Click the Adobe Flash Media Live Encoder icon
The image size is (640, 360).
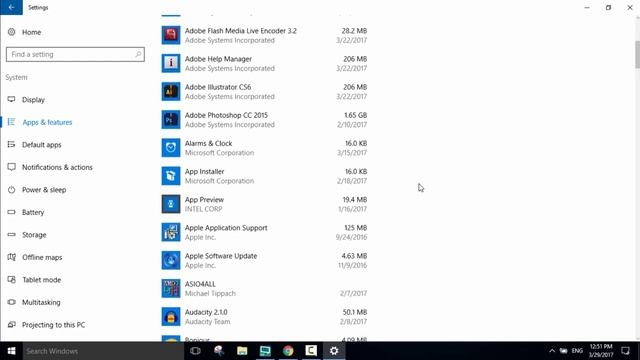(x=171, y=35)
